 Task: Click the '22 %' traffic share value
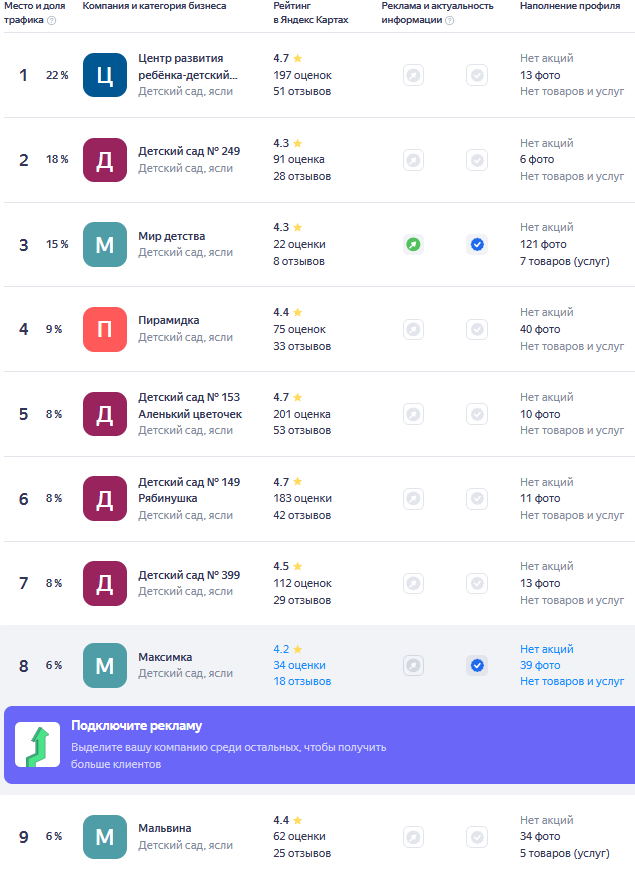[57, 75]
